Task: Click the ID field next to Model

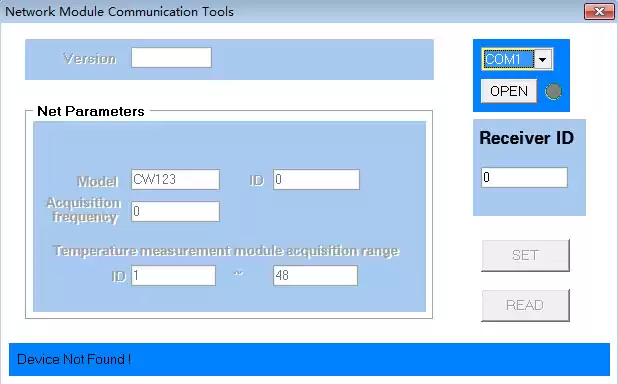Action: [316, 179]
